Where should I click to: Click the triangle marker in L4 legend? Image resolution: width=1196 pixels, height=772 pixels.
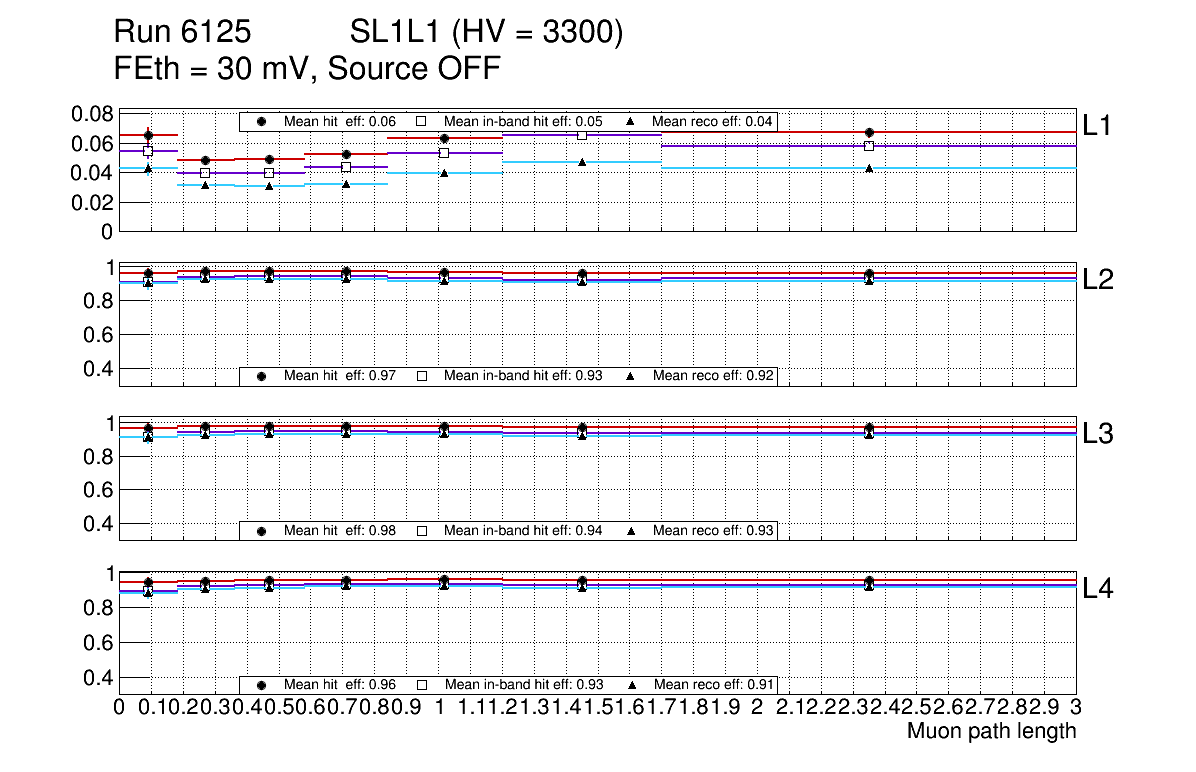631,685
